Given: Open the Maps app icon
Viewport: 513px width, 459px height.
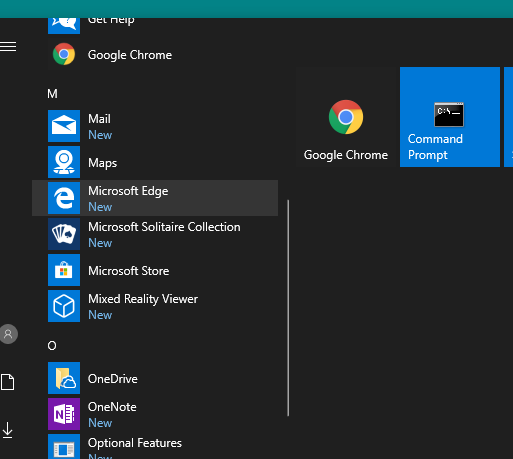Looking at the screenshot, I should [x=64, y=162].
